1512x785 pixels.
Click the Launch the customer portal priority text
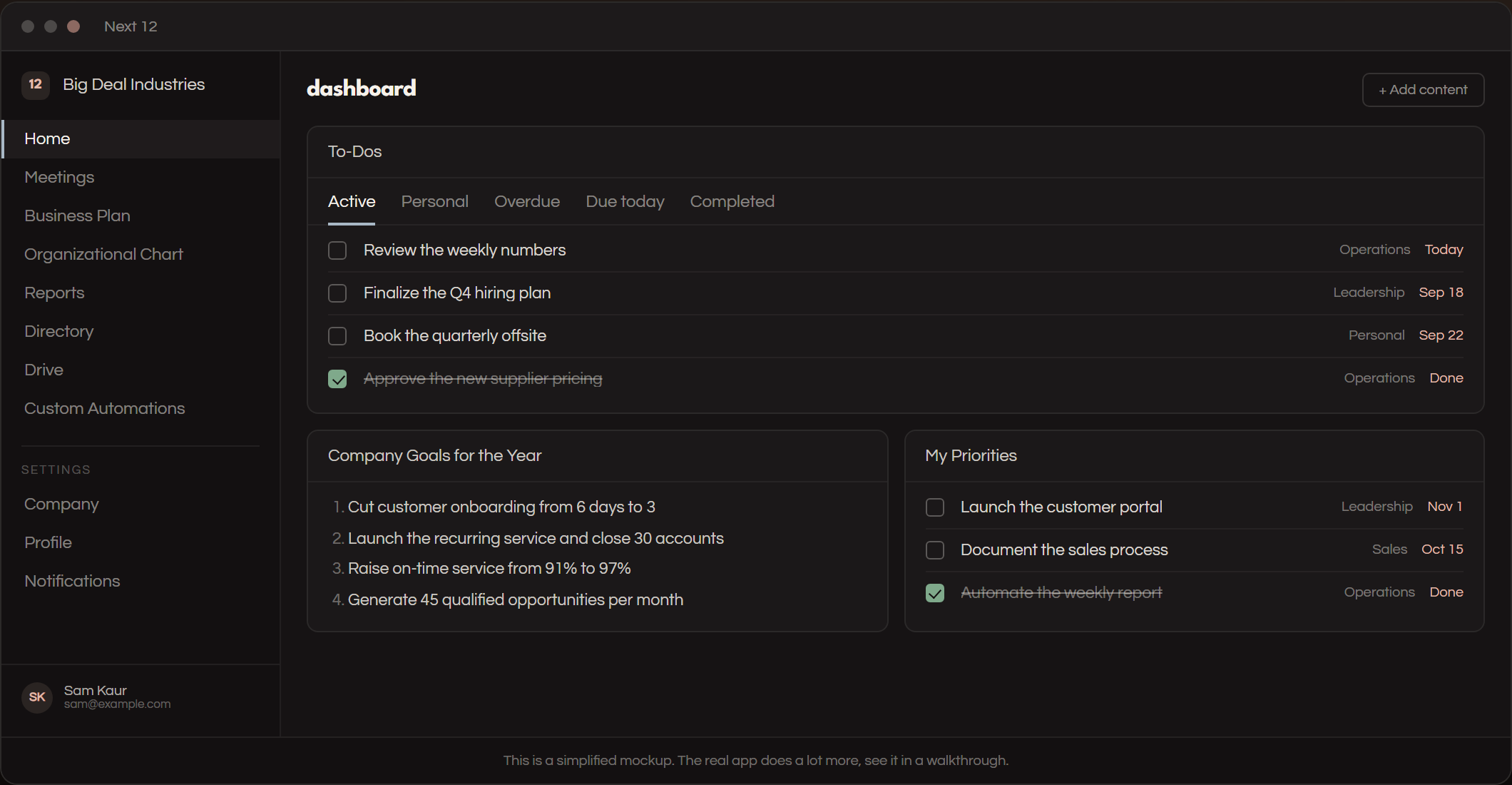(1061, 507)
